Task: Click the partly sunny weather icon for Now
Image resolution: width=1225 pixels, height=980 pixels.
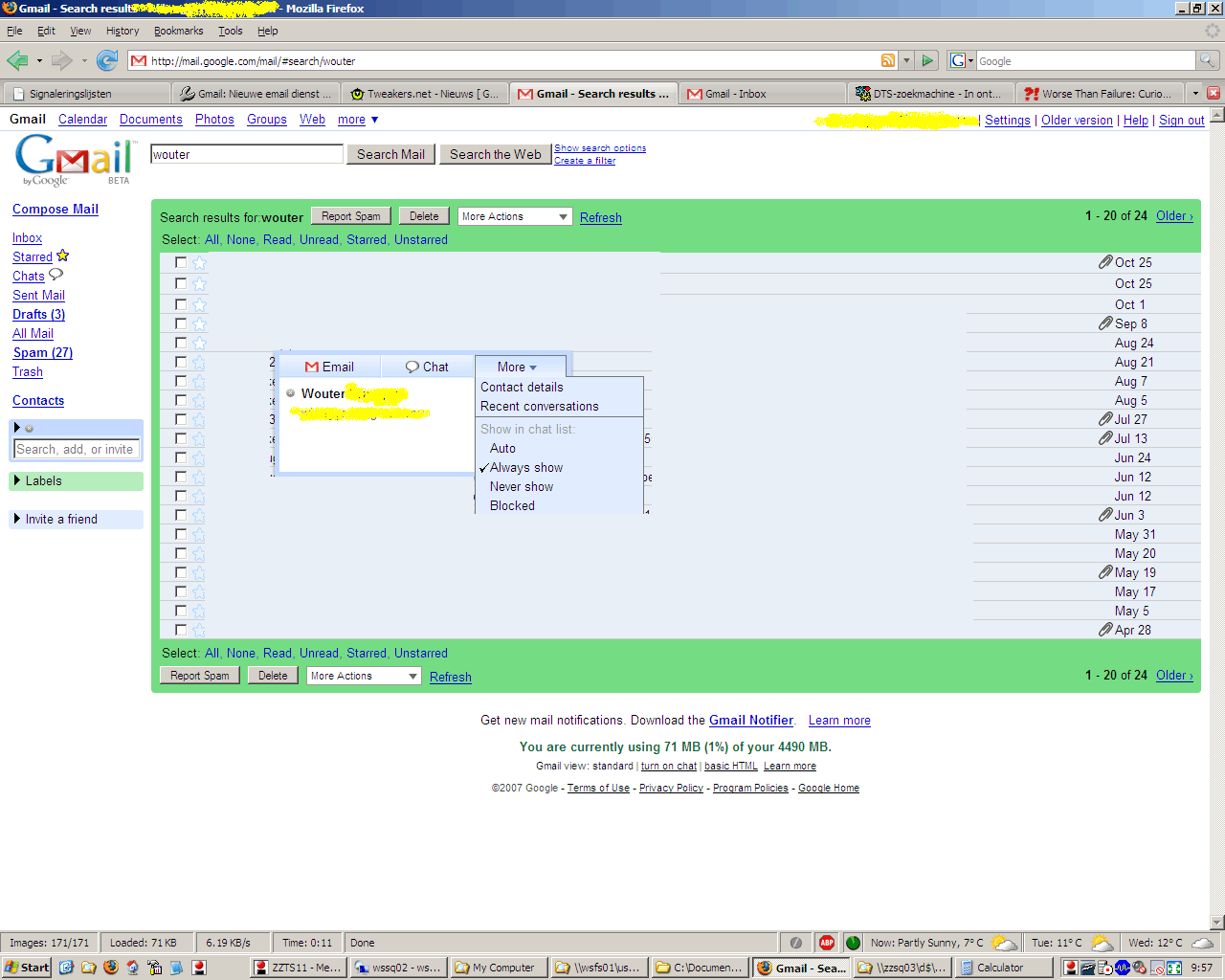Action: pos(1005,943)
